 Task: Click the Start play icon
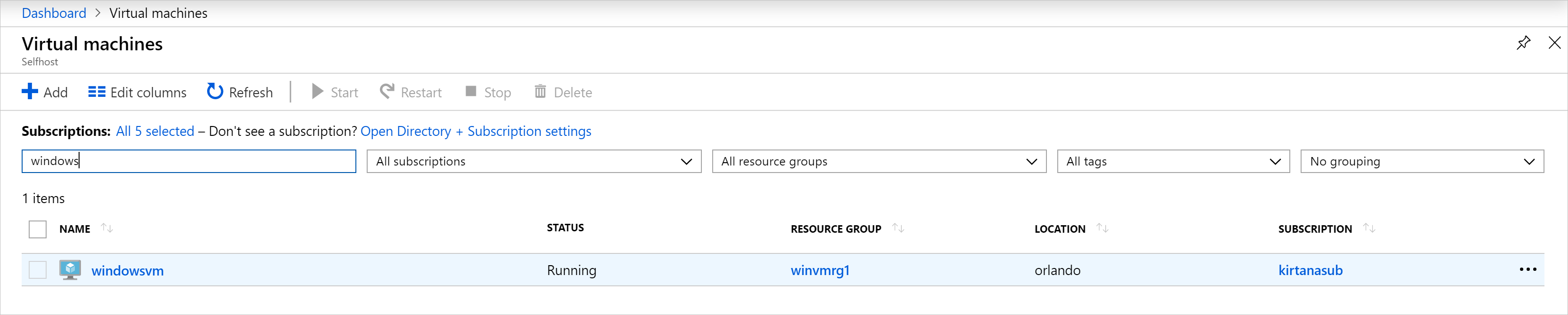[317, 92]
